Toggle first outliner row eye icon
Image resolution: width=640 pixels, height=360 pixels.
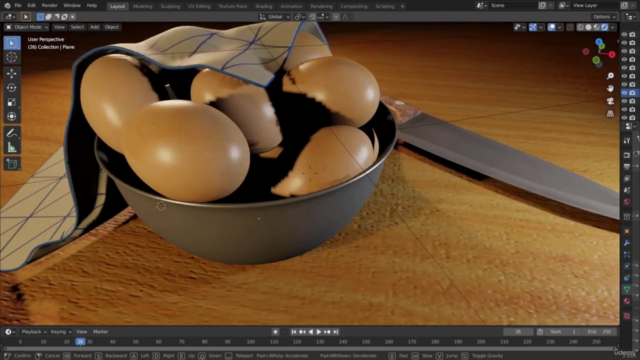coord(624,35)
